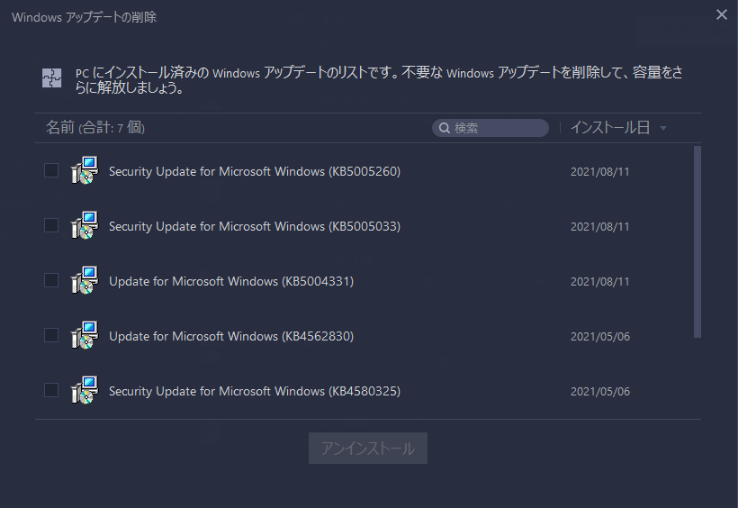Click the puzzle piece icon beside the description
Screen dimensions: 738x508
coord(52,78)
